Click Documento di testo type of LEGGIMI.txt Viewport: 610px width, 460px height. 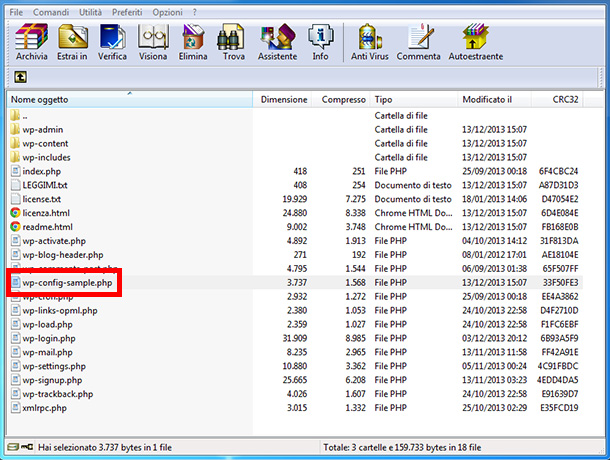tap(413, 185)
